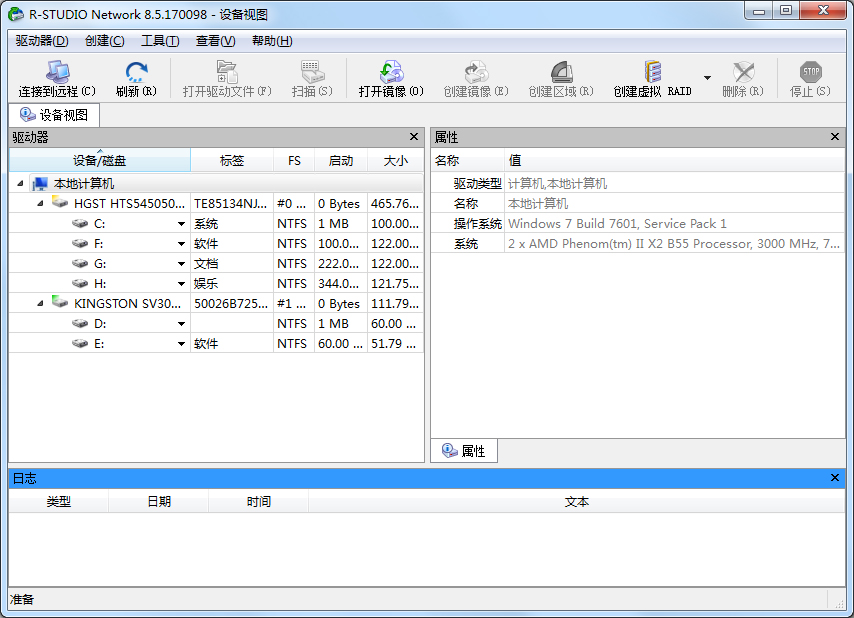854x618 pixels.
Task: Click the Open Image (打开镜像) icon
Action: 391,72
